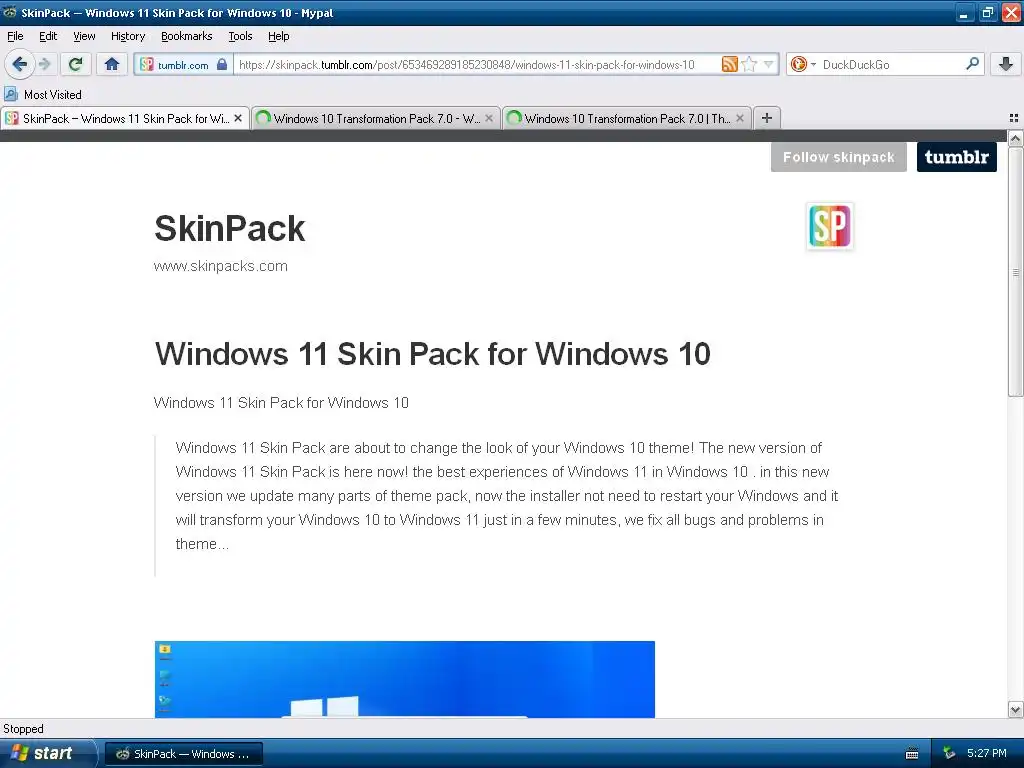
Task: Click in the DuckDuckGo search field
Action: 891,65
